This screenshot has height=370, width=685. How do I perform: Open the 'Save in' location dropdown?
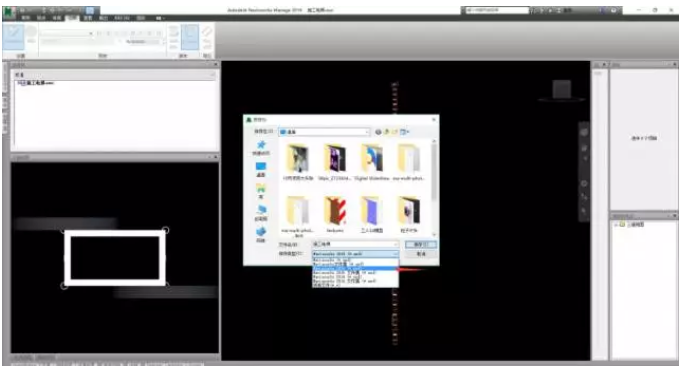(324, 131)
